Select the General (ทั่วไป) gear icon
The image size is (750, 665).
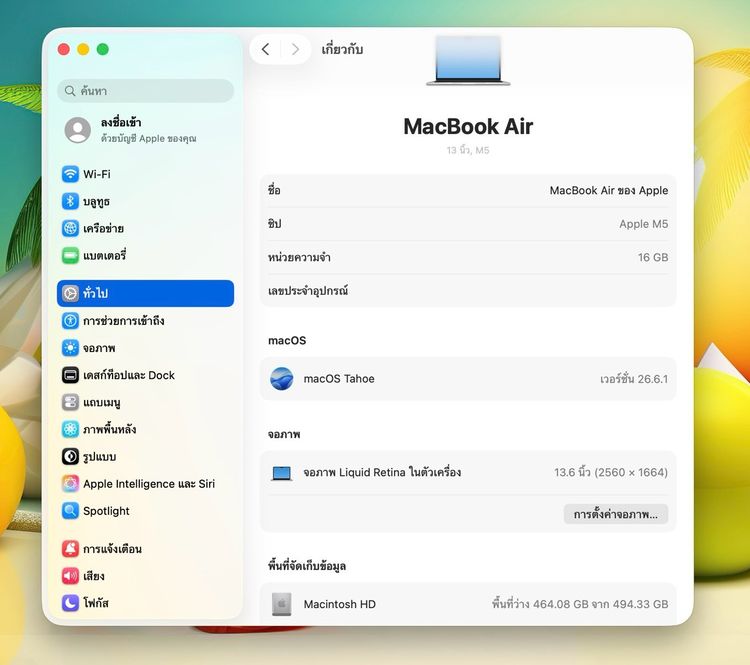pos(70,293)
